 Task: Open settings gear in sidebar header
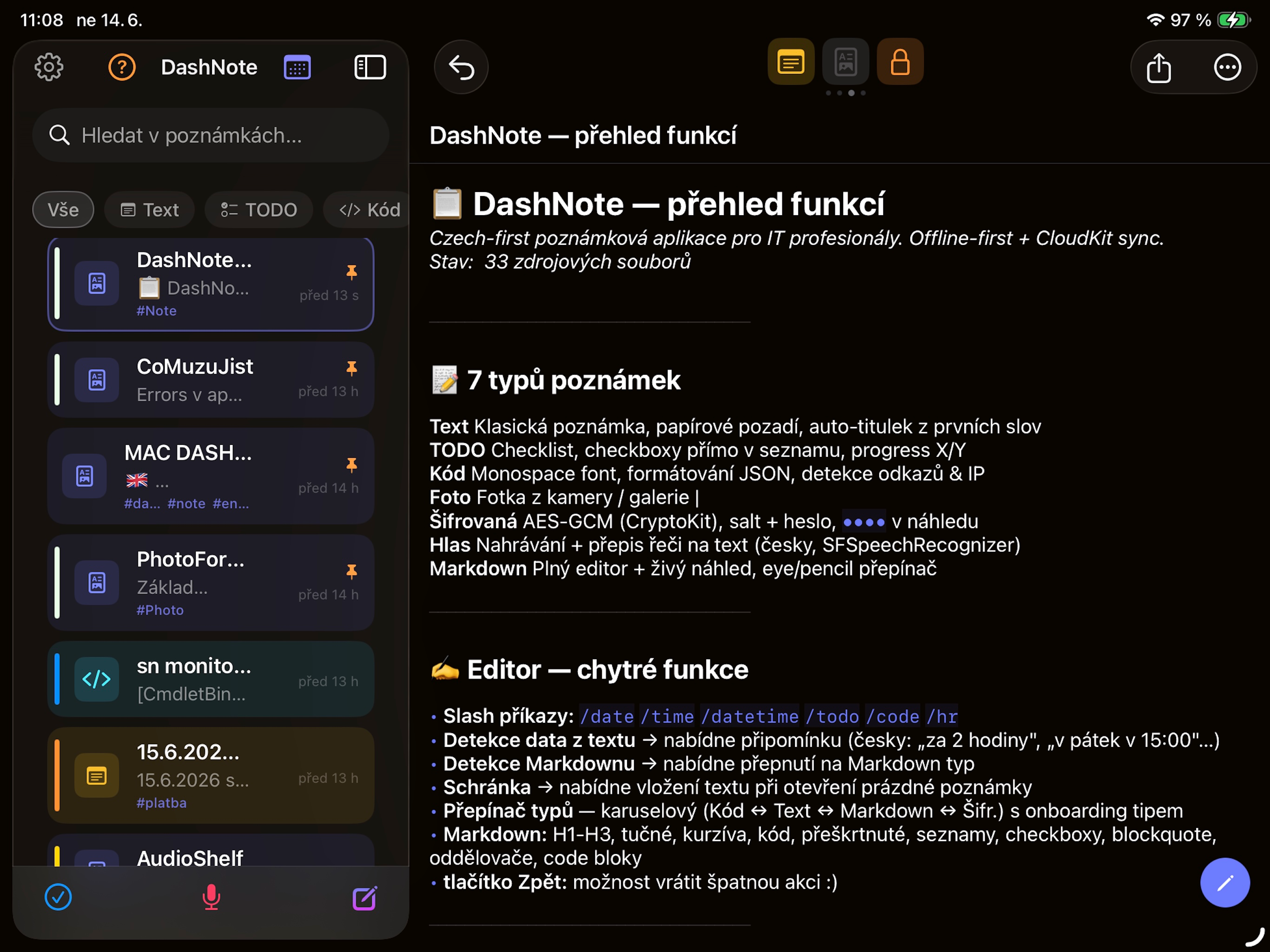coord(49,67)
